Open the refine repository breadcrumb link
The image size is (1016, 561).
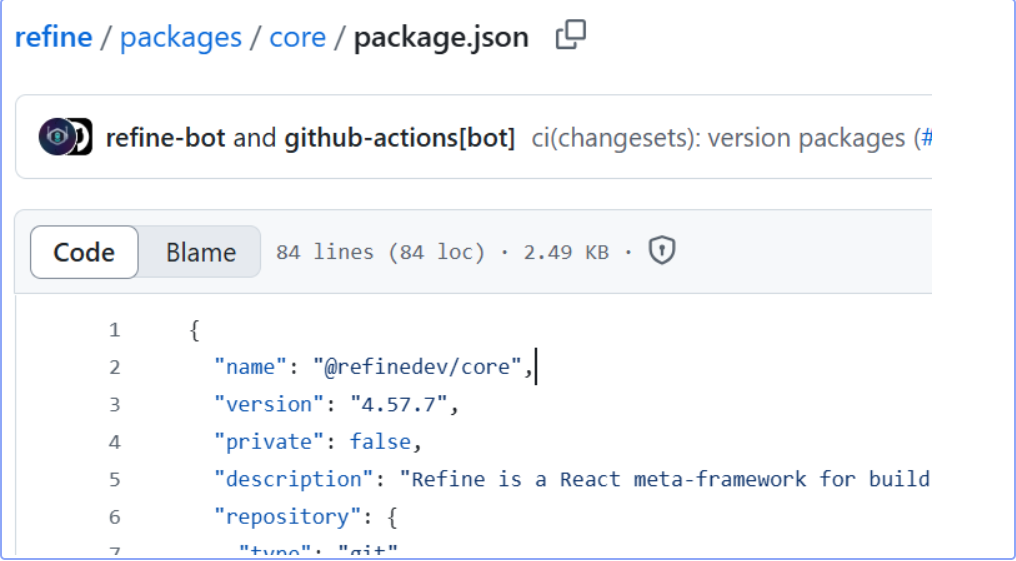click(53, 37)
